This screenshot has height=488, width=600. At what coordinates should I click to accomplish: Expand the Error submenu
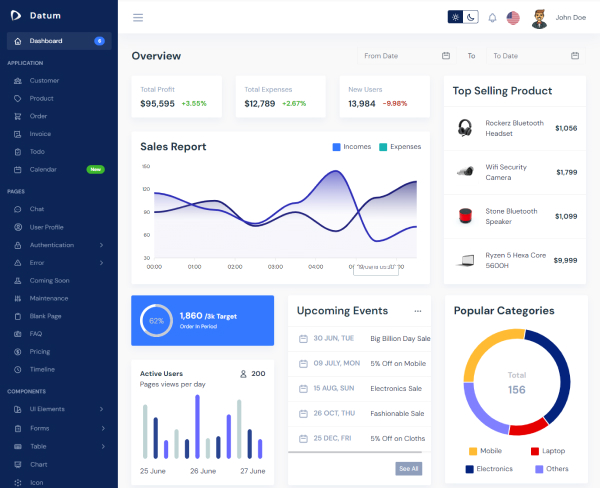pos(101,263)
